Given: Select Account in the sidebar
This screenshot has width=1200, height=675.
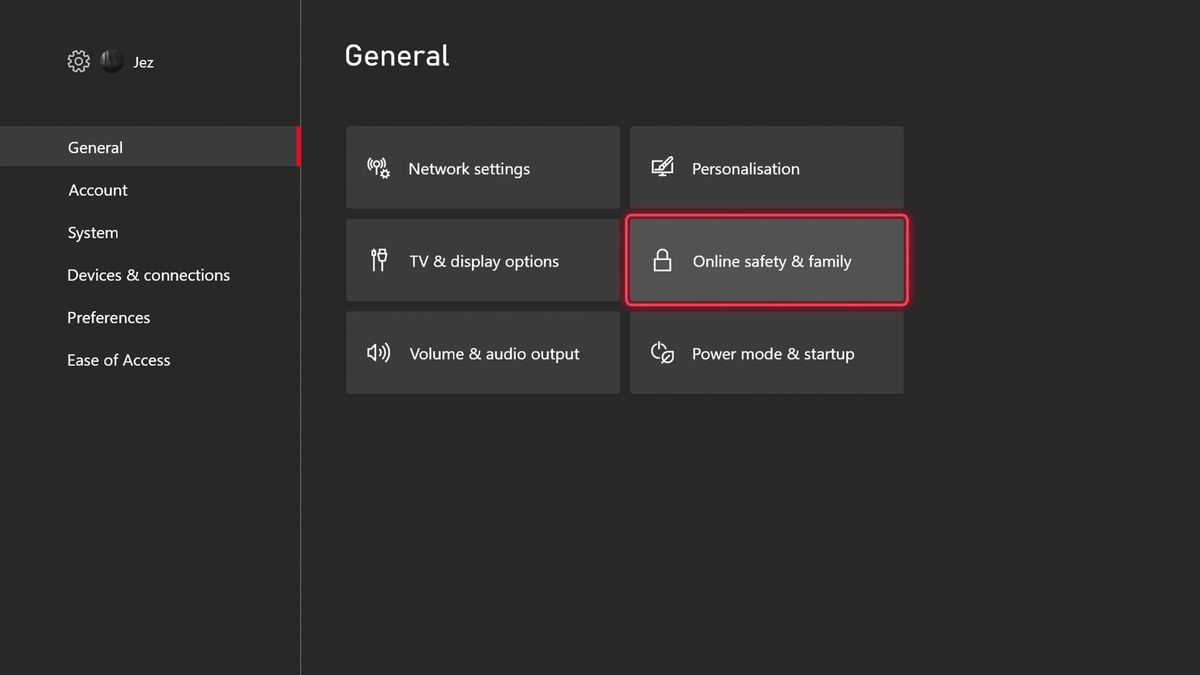Looking at the screenshot, I should (x=97, y=190).
